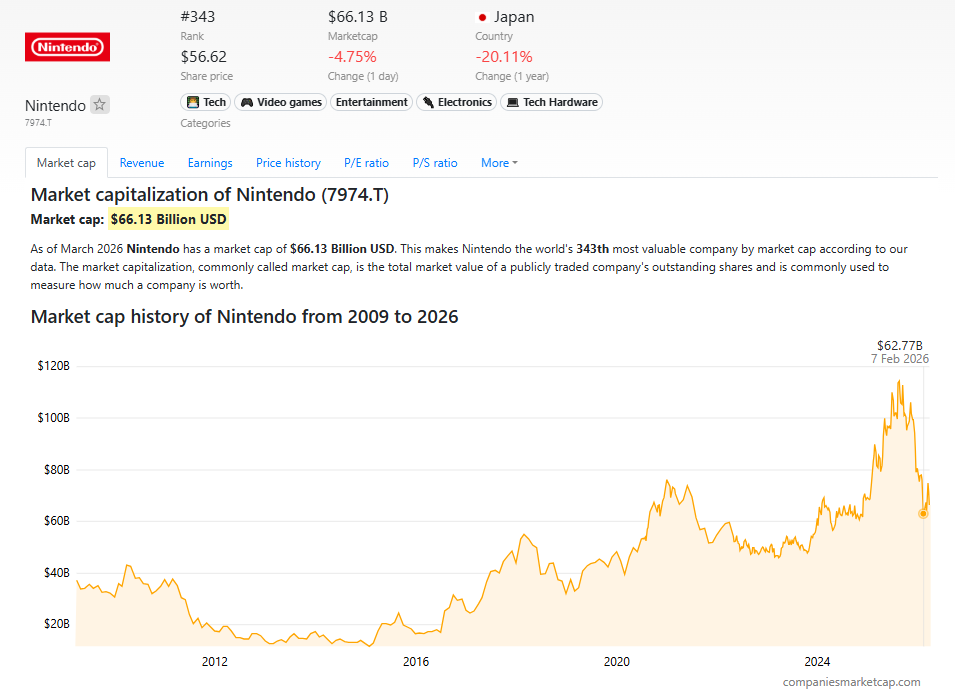Click the 2016 label on the chart axis
The width and height of the screenshot is (955, 699).
click(416, 661)
